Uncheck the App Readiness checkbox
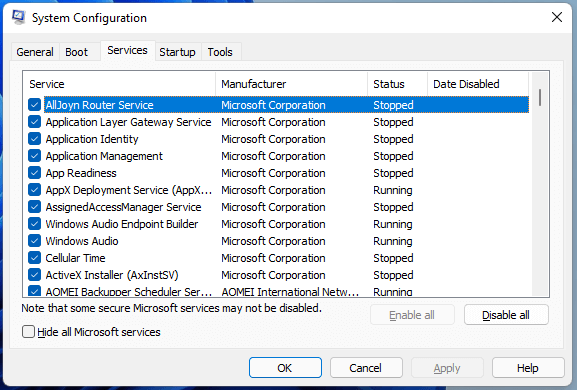The width and height of the screenshot is (577, 390). [x=35, y=173]
